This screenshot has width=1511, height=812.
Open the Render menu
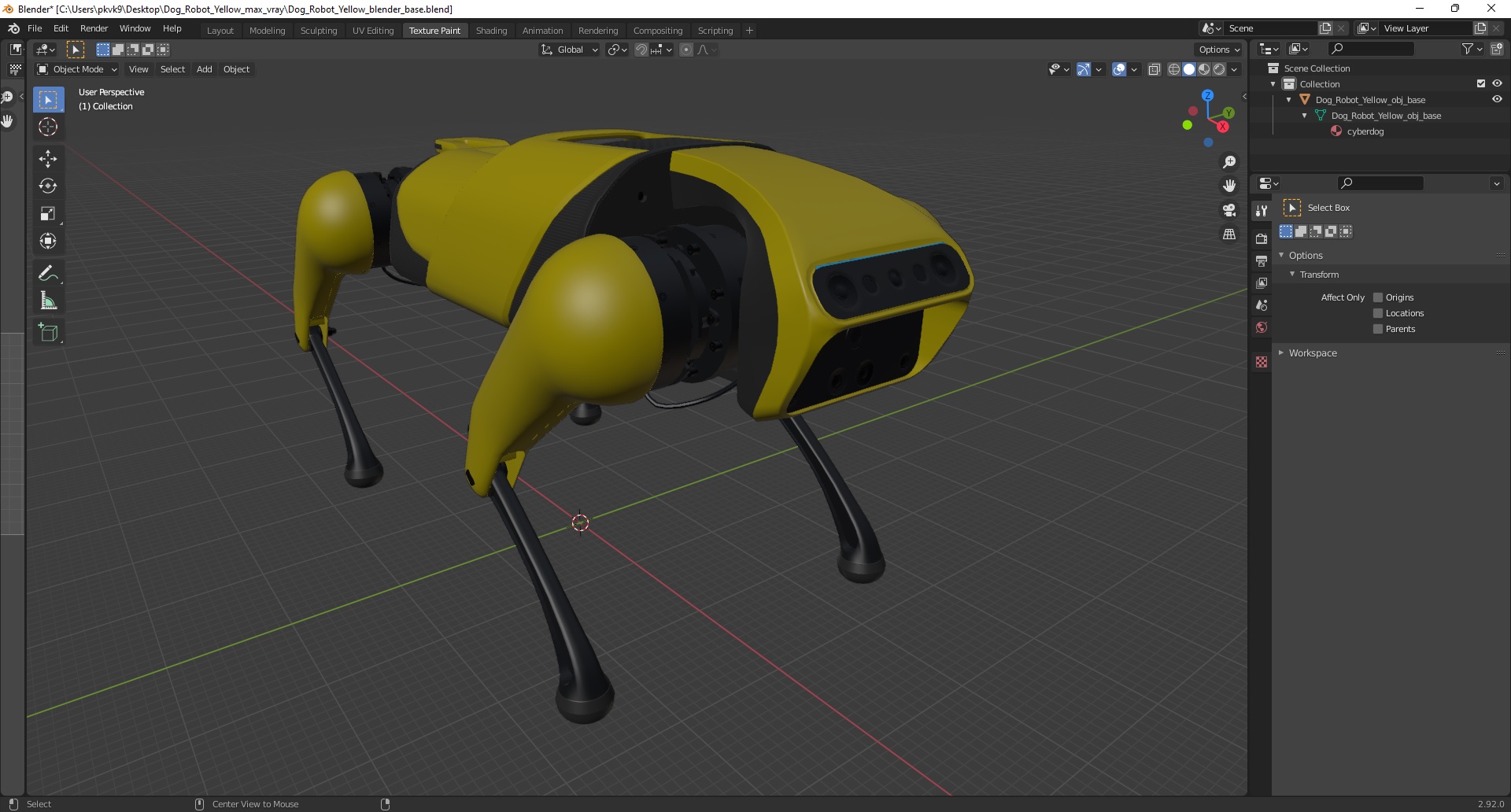pos(94,28)
